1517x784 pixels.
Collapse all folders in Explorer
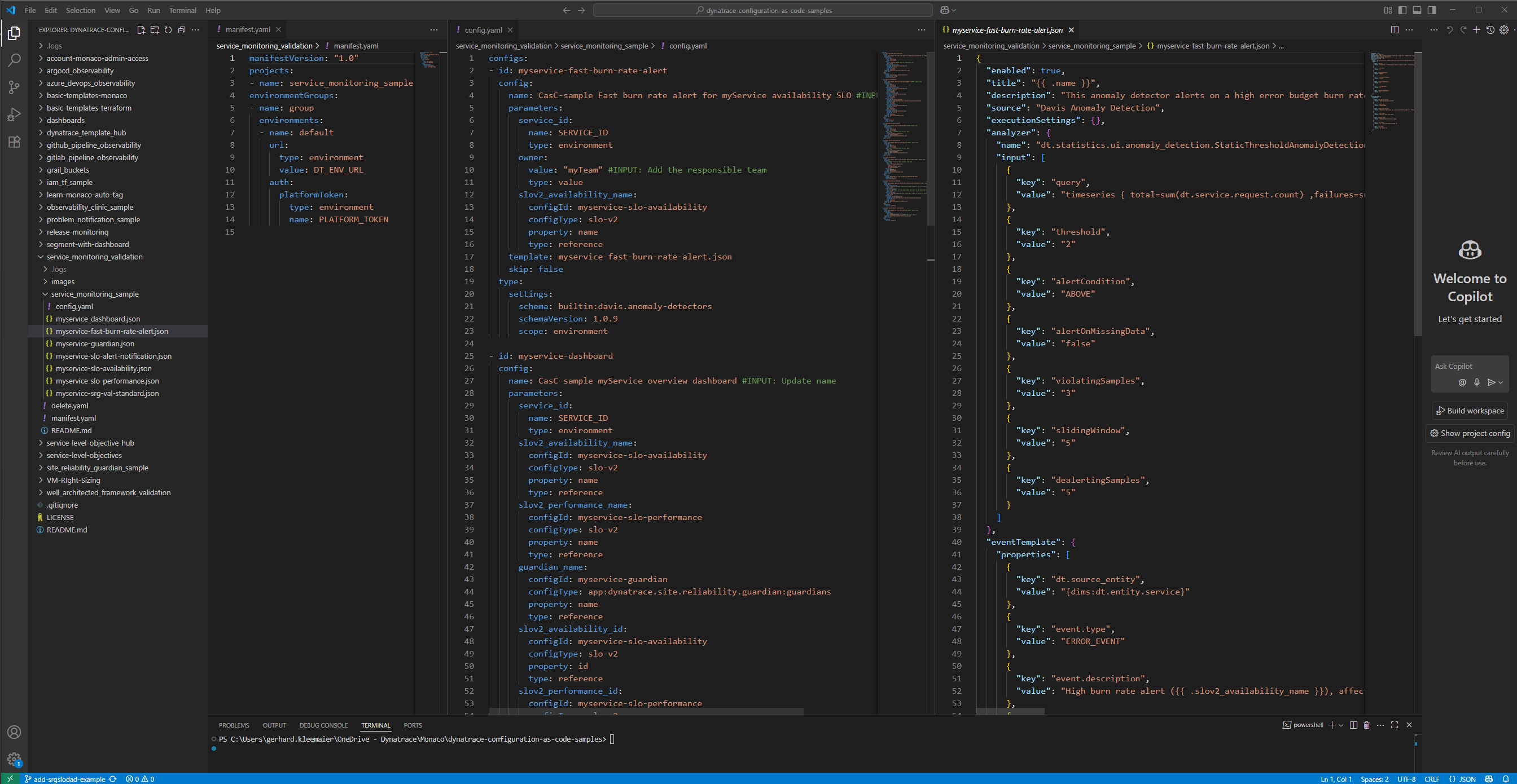(x=181, y=29)
